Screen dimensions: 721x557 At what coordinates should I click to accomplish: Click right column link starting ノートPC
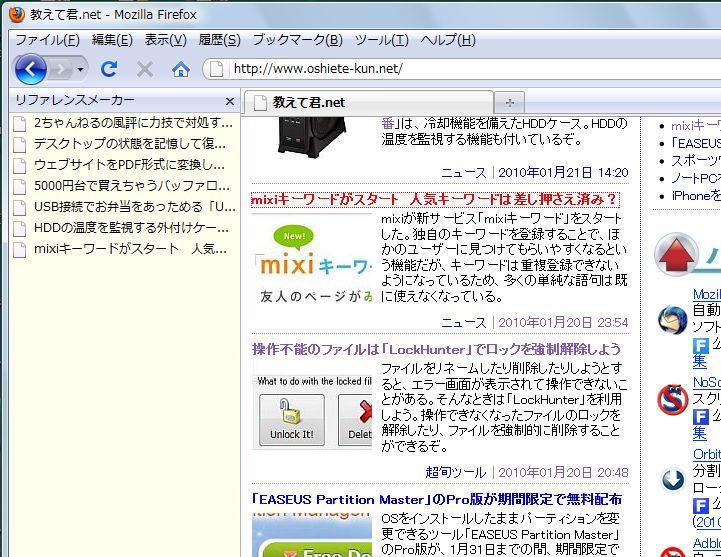coord(696,178)
